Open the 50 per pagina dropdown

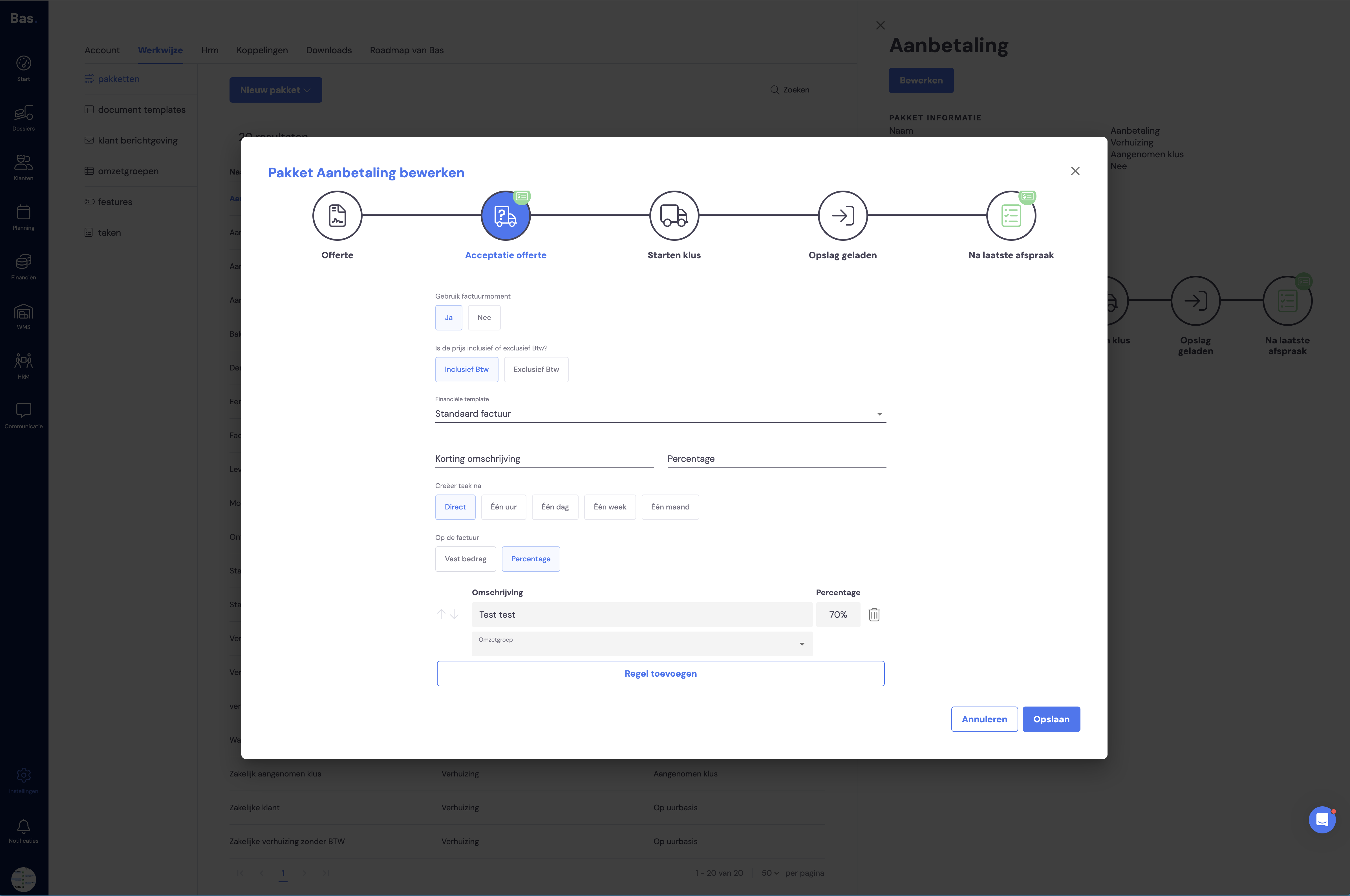coord(770,873)
